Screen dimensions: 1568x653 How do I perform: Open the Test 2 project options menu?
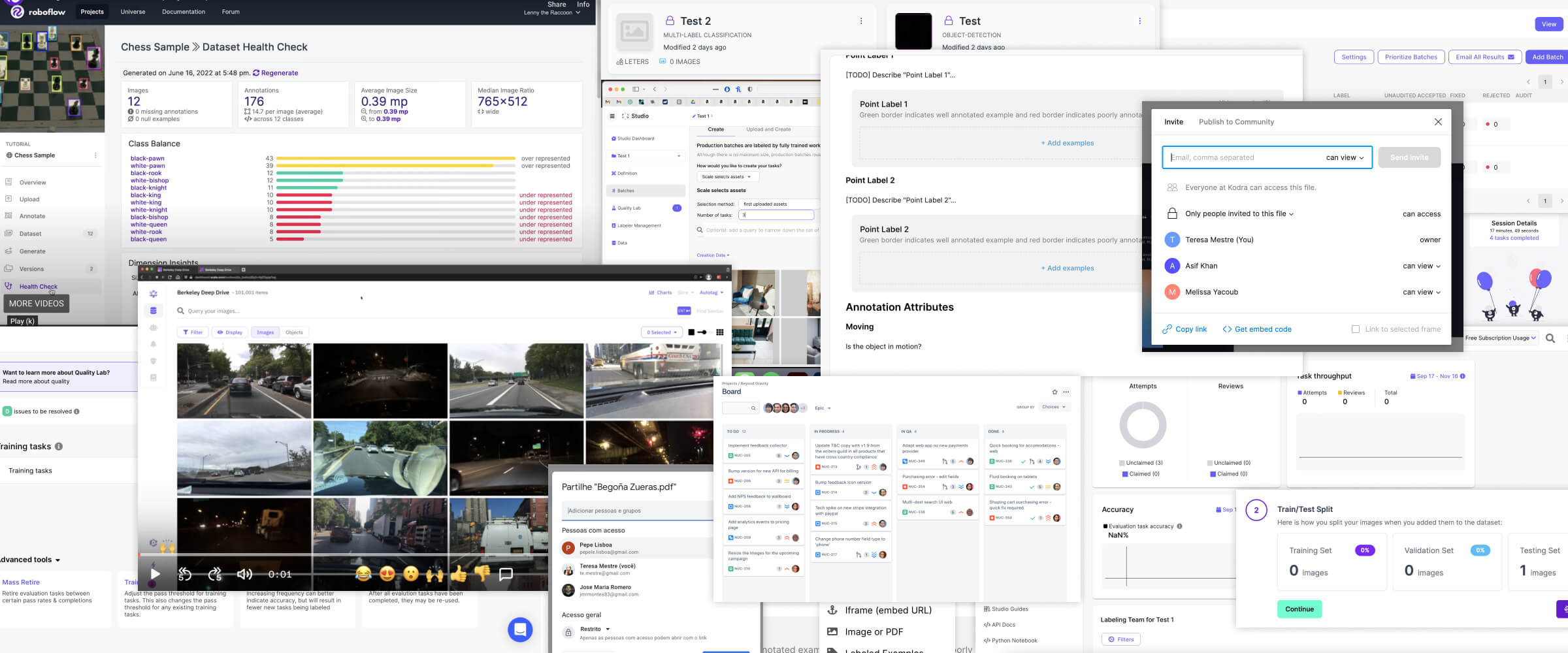pyautogui.click(x=861, y=21)
